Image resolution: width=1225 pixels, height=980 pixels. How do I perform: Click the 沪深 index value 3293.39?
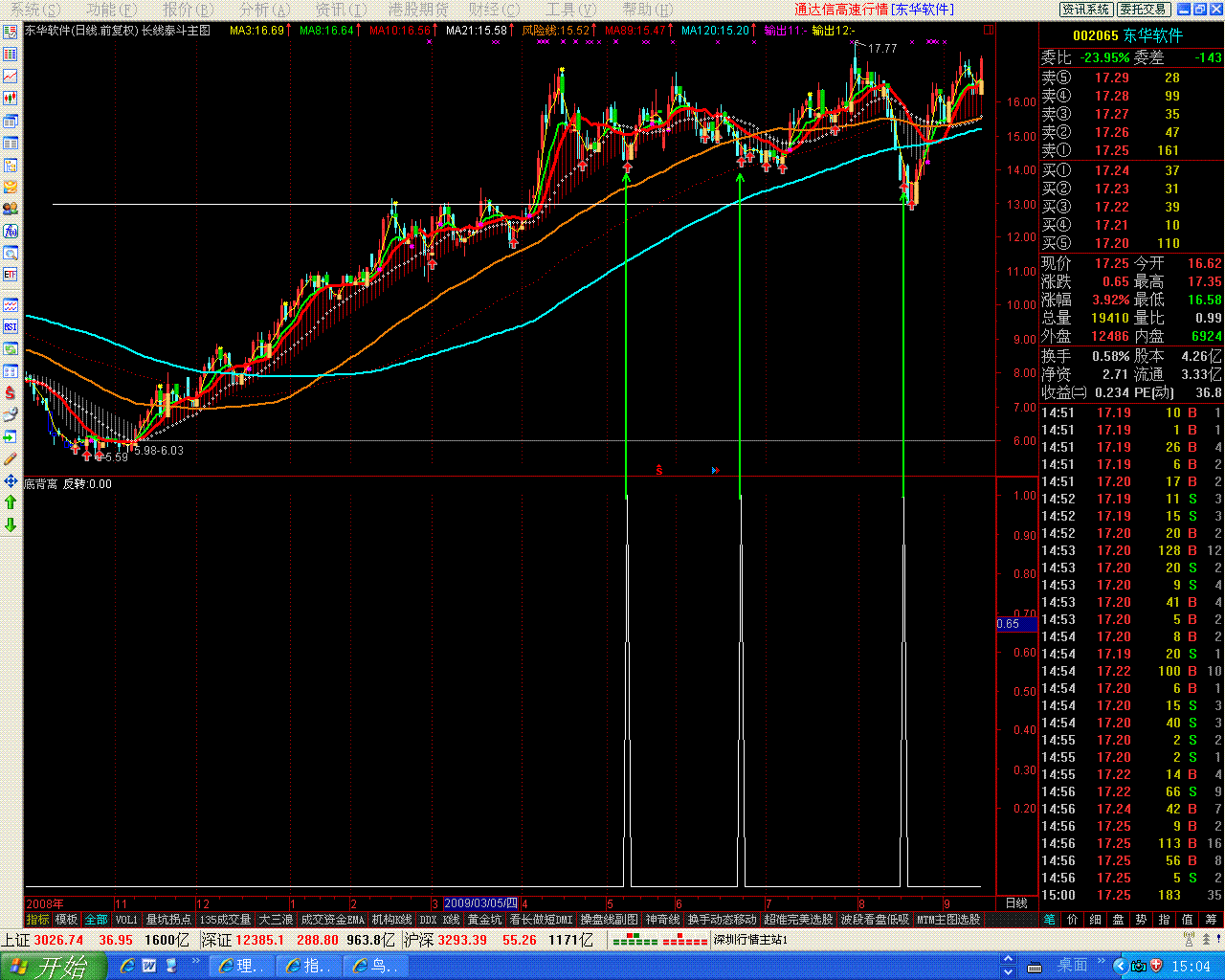click(463, 940)
